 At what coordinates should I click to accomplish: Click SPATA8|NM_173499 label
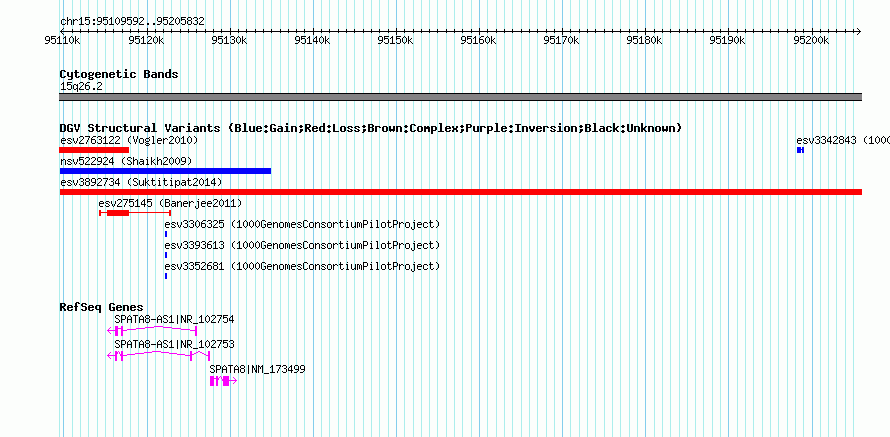point(257,369)
